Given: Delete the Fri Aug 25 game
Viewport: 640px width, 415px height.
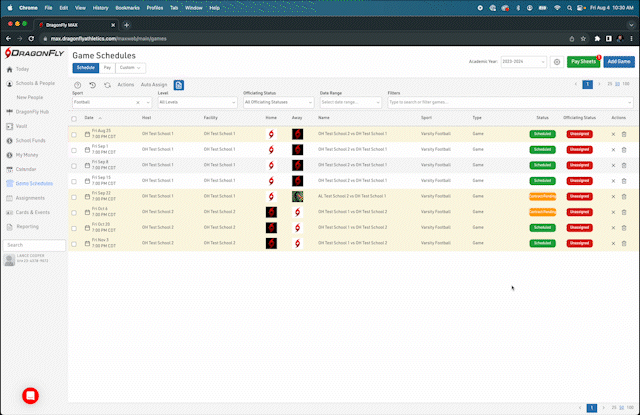Looking at the screenshot, I should 624,133.
